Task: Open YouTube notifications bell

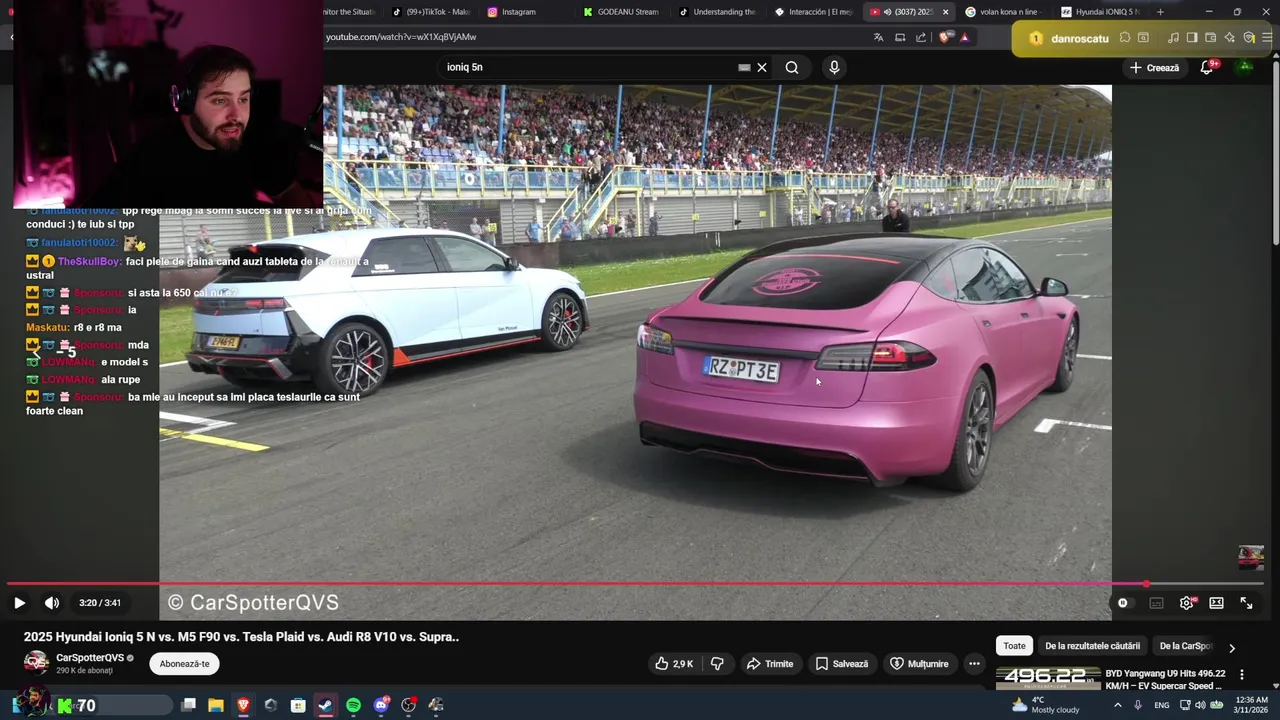Action: 1207,67
